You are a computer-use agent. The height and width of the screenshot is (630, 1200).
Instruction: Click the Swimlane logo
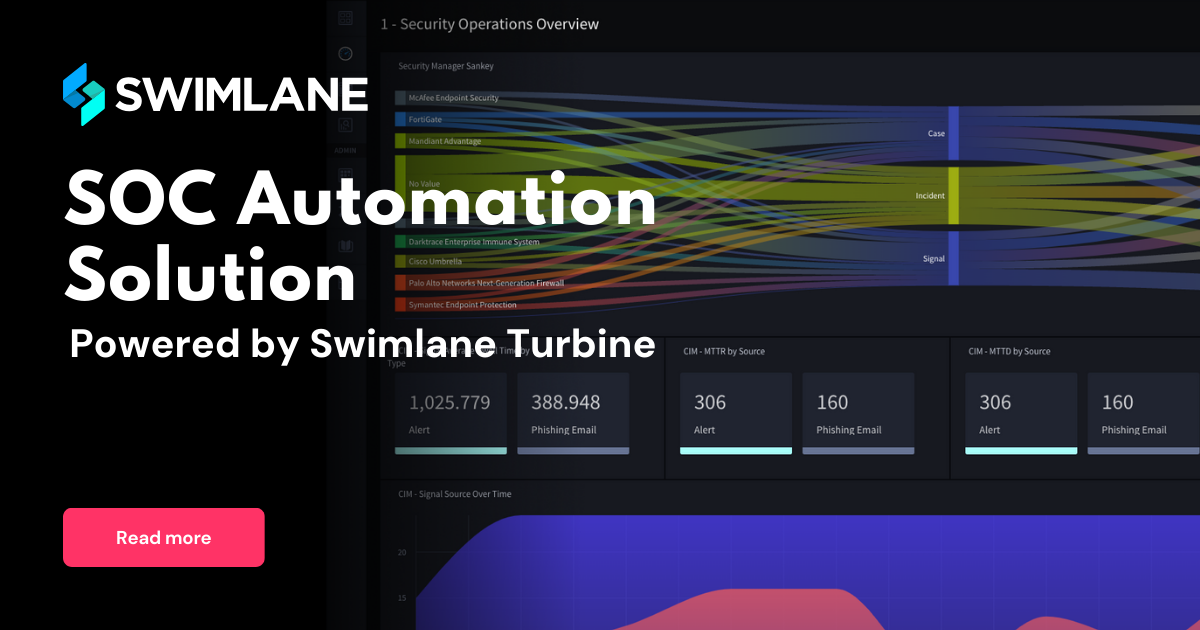[x=215, y=94]
